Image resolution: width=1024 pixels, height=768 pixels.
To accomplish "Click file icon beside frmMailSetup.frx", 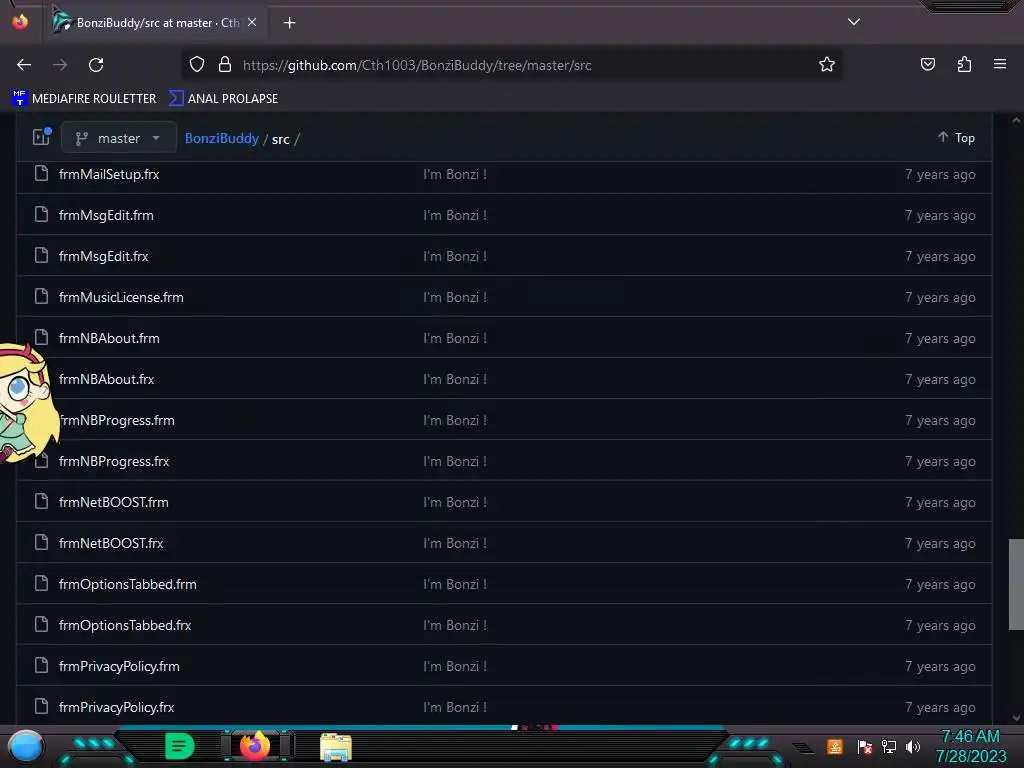I will (42, 174).
